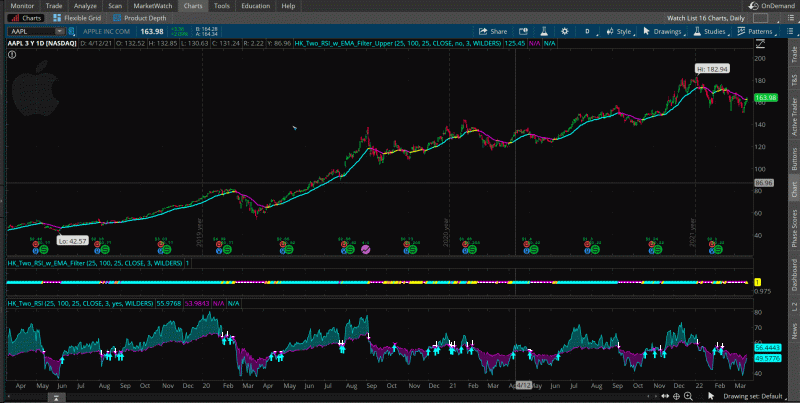Screen dimensions: 800x403
Task: Open the Patterns dropdown menu
Action: pyautogui.click(x=755, y=31)
